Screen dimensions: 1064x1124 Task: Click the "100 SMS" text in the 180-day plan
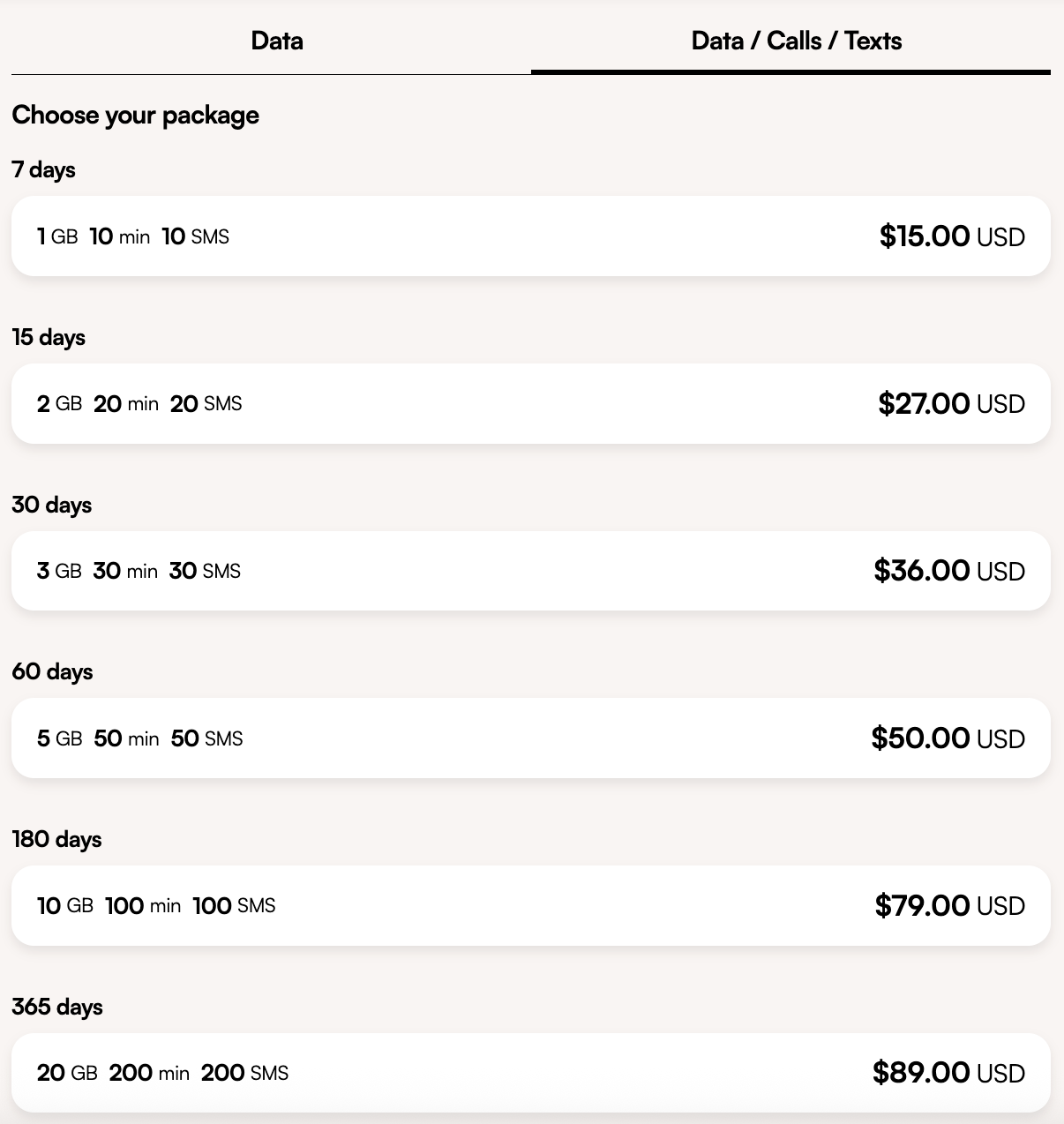234,905
